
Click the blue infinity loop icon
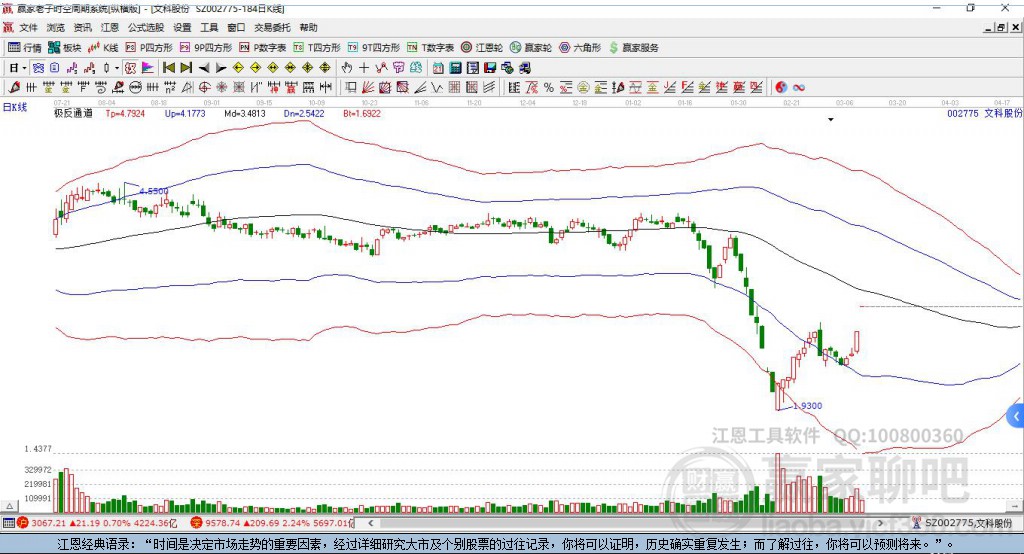tap(799, 87)
